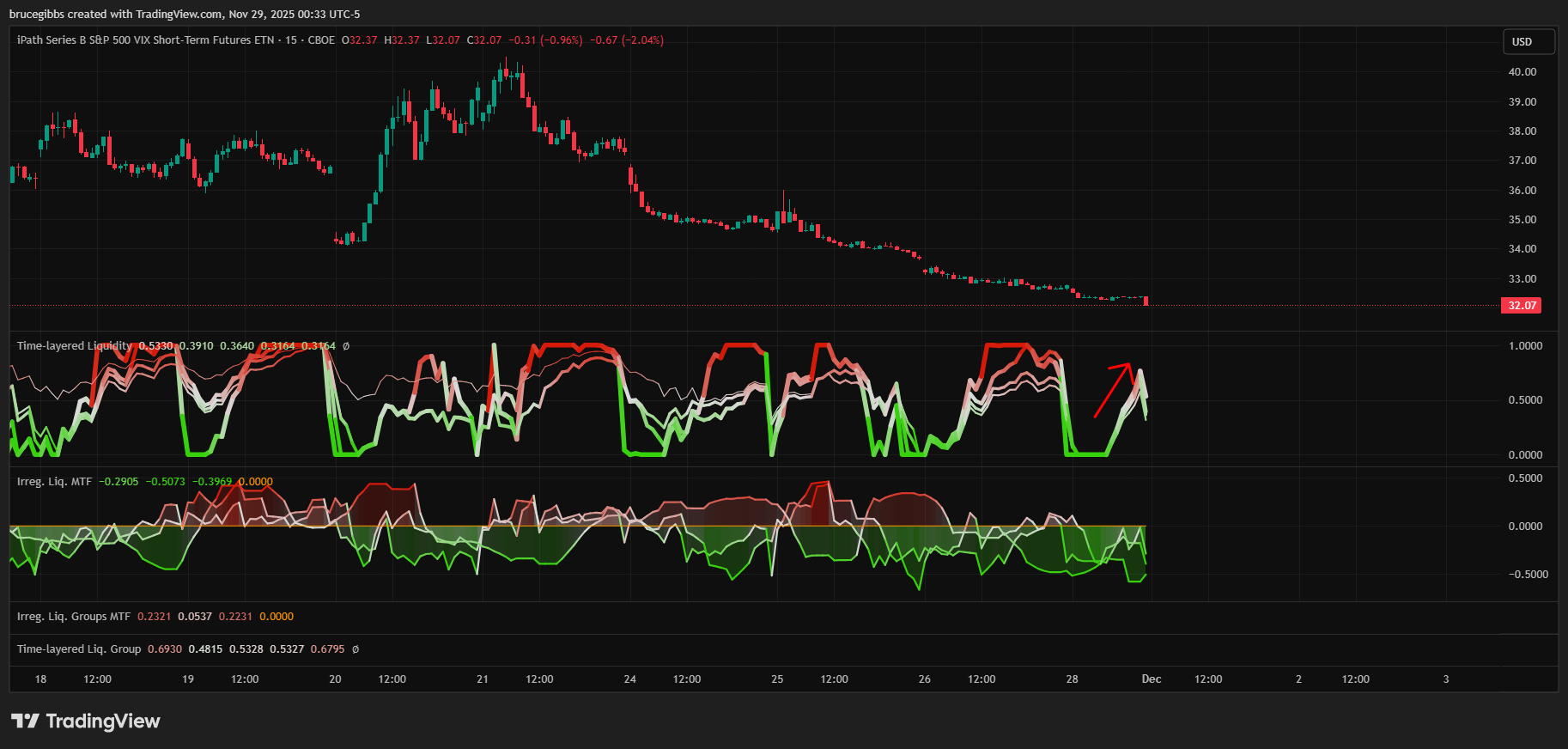The image size is (1568, 749).
Task: Click the ø symbol in Time-layered Liq. Group row
Action: coord(356,649)
